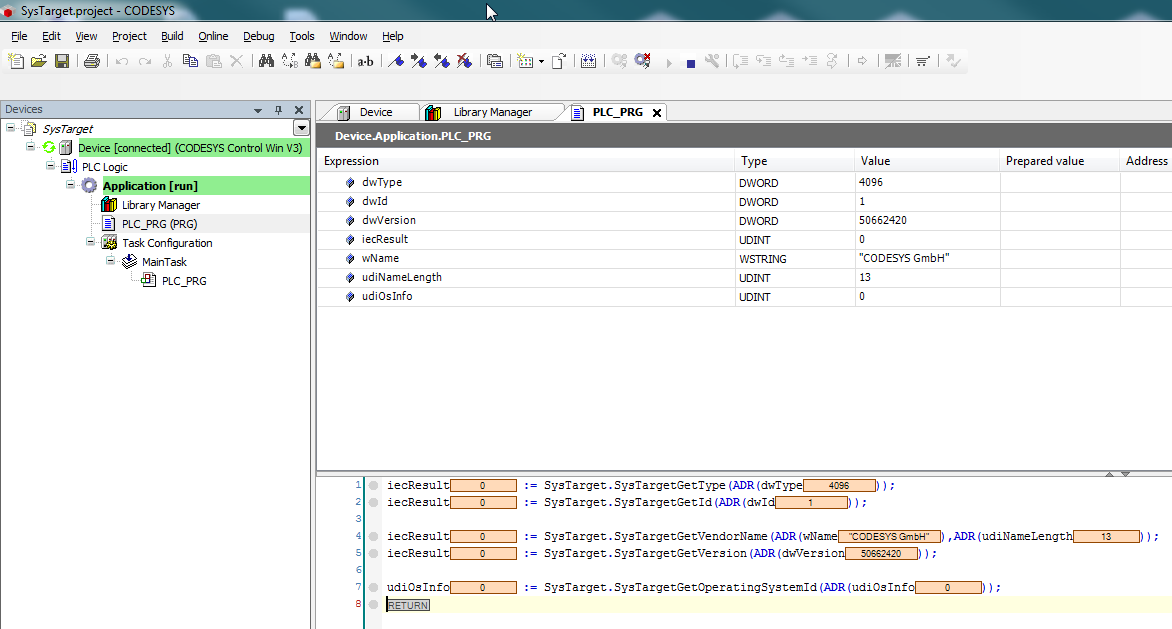The image size is (1172, 629).
Task: Open the Find binoculars tool
Action: click(x=266, y=61)
